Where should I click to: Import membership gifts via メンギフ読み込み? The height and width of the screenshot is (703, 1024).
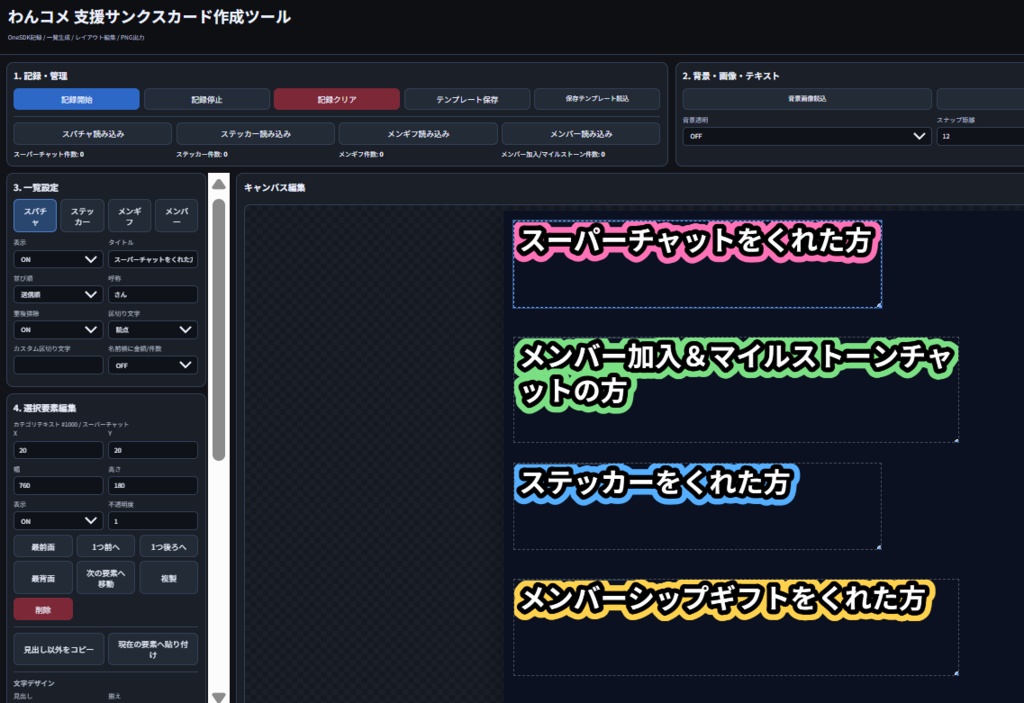[x=418, y=134]
